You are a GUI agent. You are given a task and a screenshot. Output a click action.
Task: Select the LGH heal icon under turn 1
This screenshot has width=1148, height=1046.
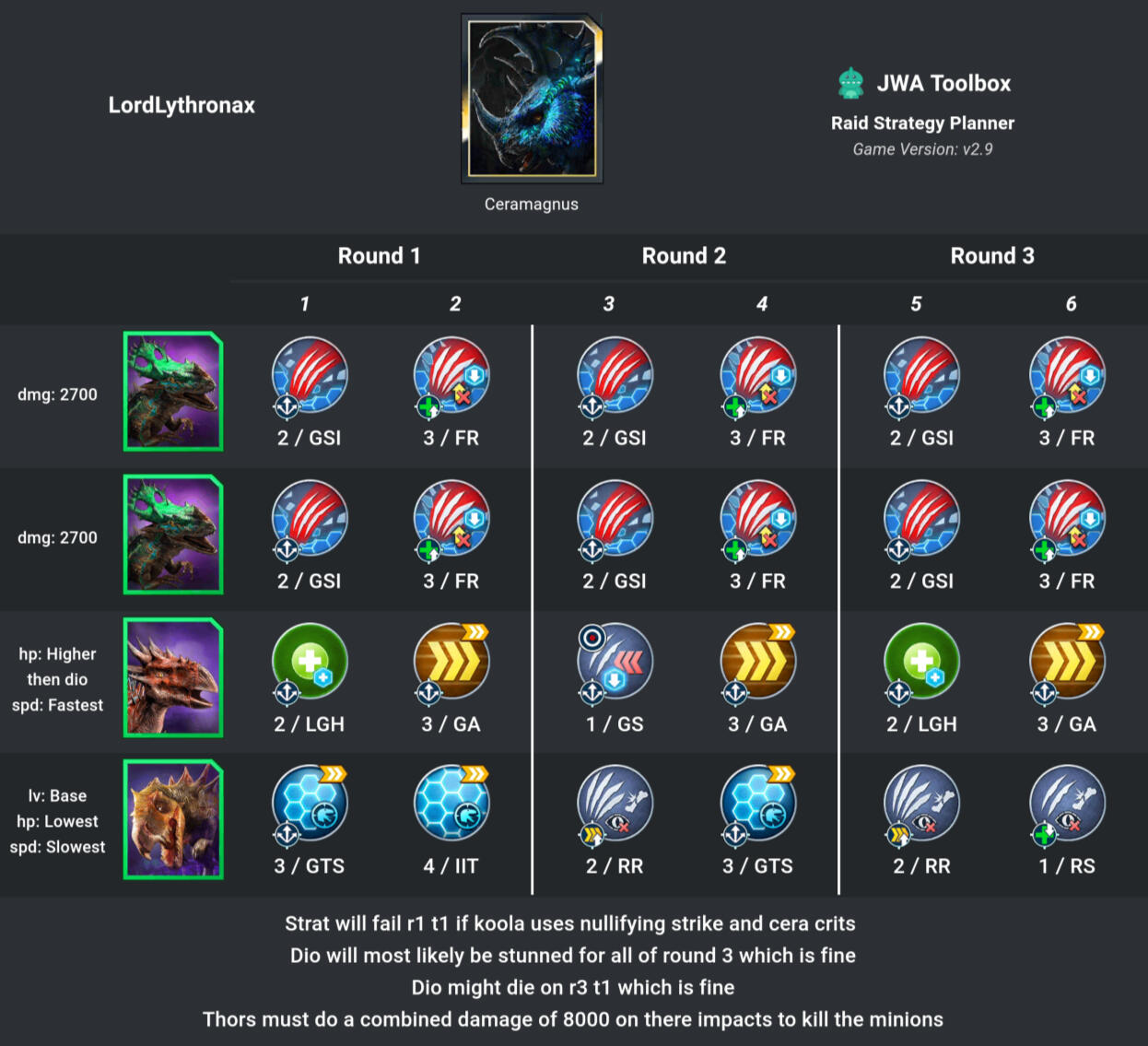click(310, 662)
